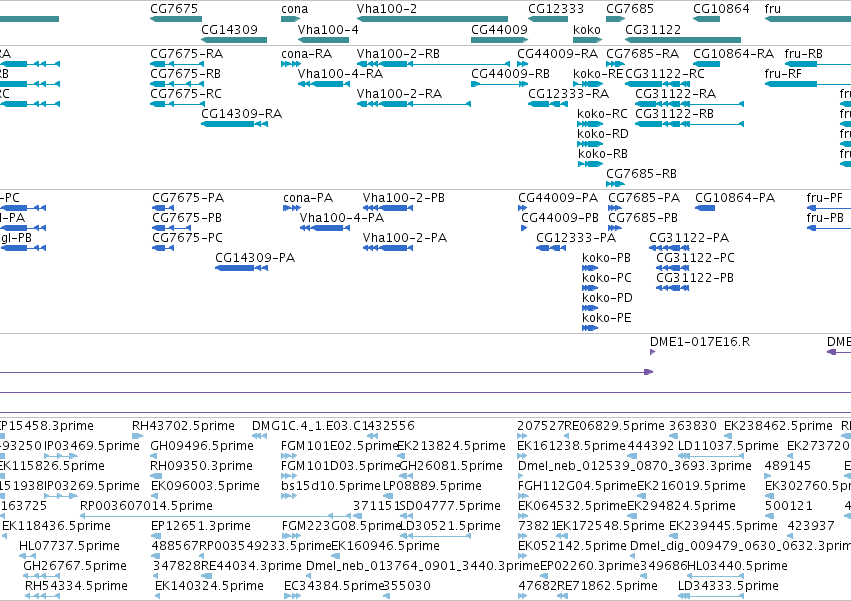Screen dimensions: 851x601
Task: Select EST LD11037.5prime
Action: coord(728,446)
